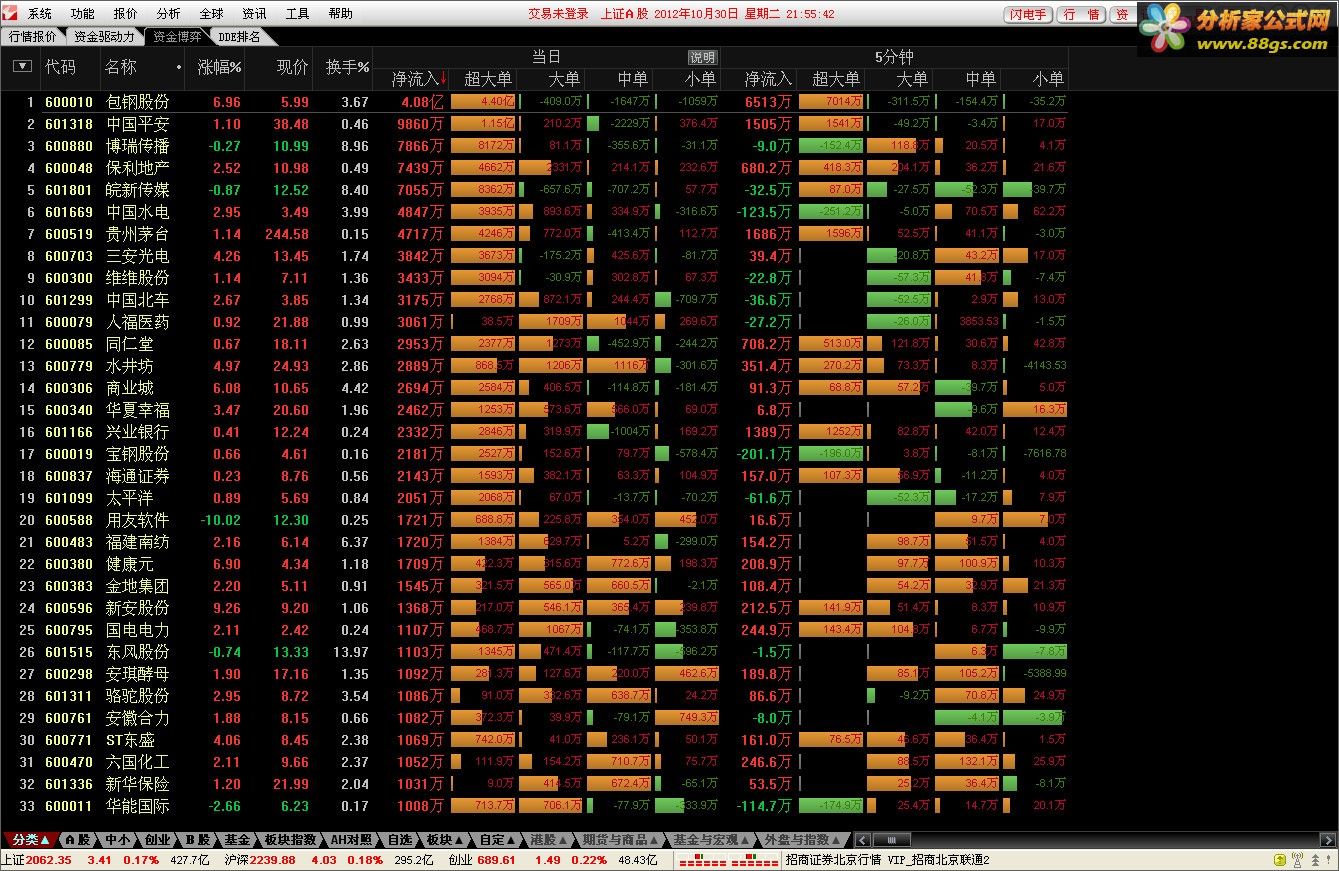Click 包钢股份's 超大单 4.40亿 orange bar
This screenshot has height=871, width=1339.
tap(484, 101)
